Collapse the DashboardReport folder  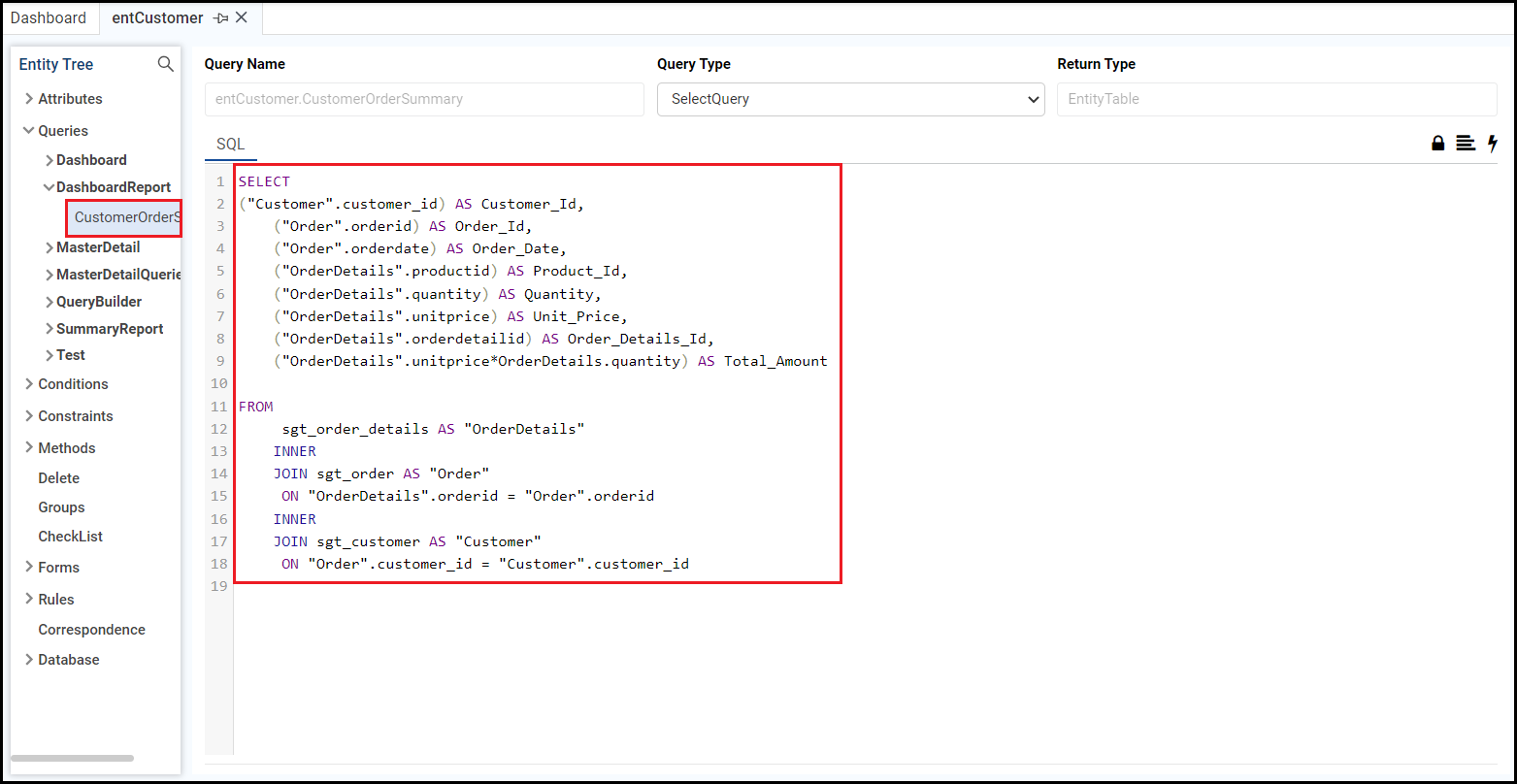pos(49,187)
